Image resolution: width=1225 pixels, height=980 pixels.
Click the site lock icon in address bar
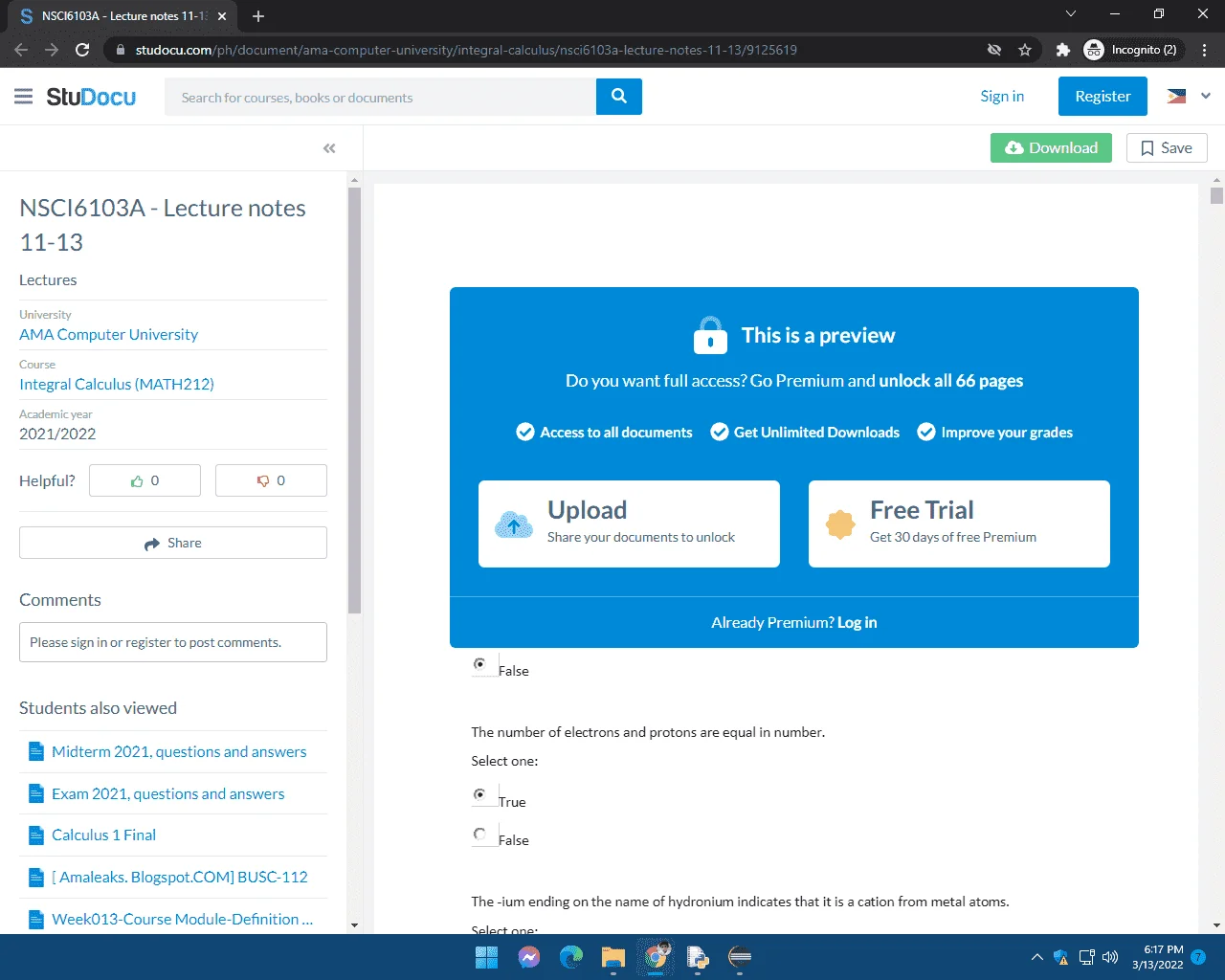click(x=119, y=50)
